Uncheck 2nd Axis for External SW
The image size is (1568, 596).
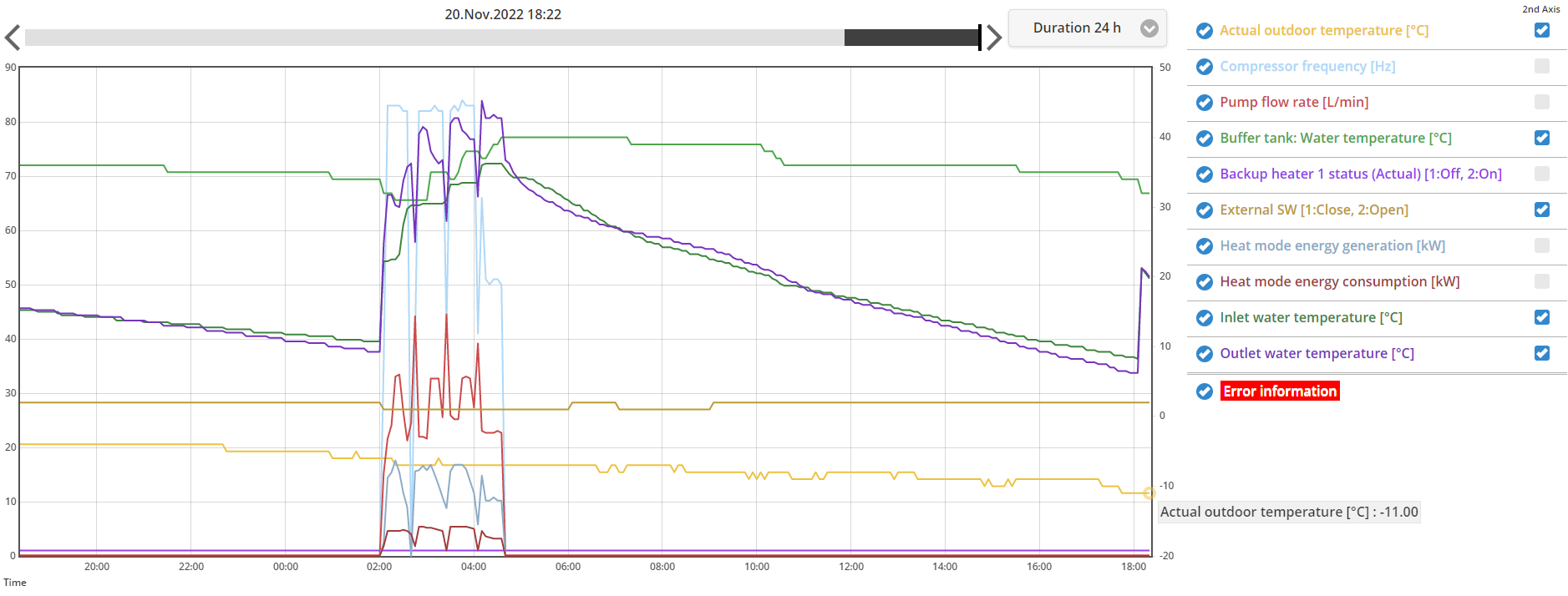pos(1541,210)
